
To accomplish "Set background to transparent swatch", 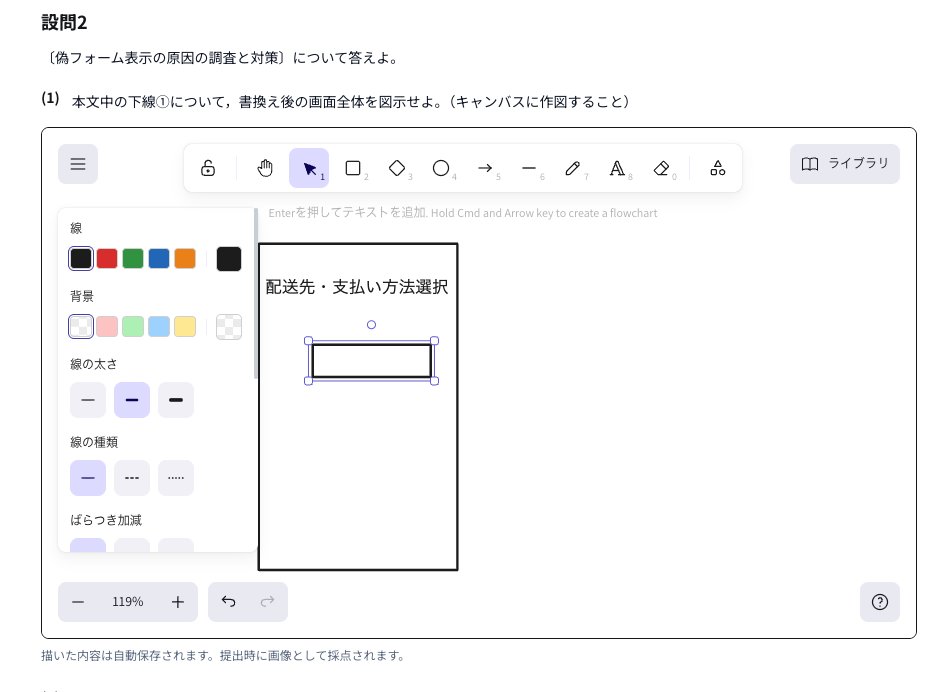I will [81, 326].
